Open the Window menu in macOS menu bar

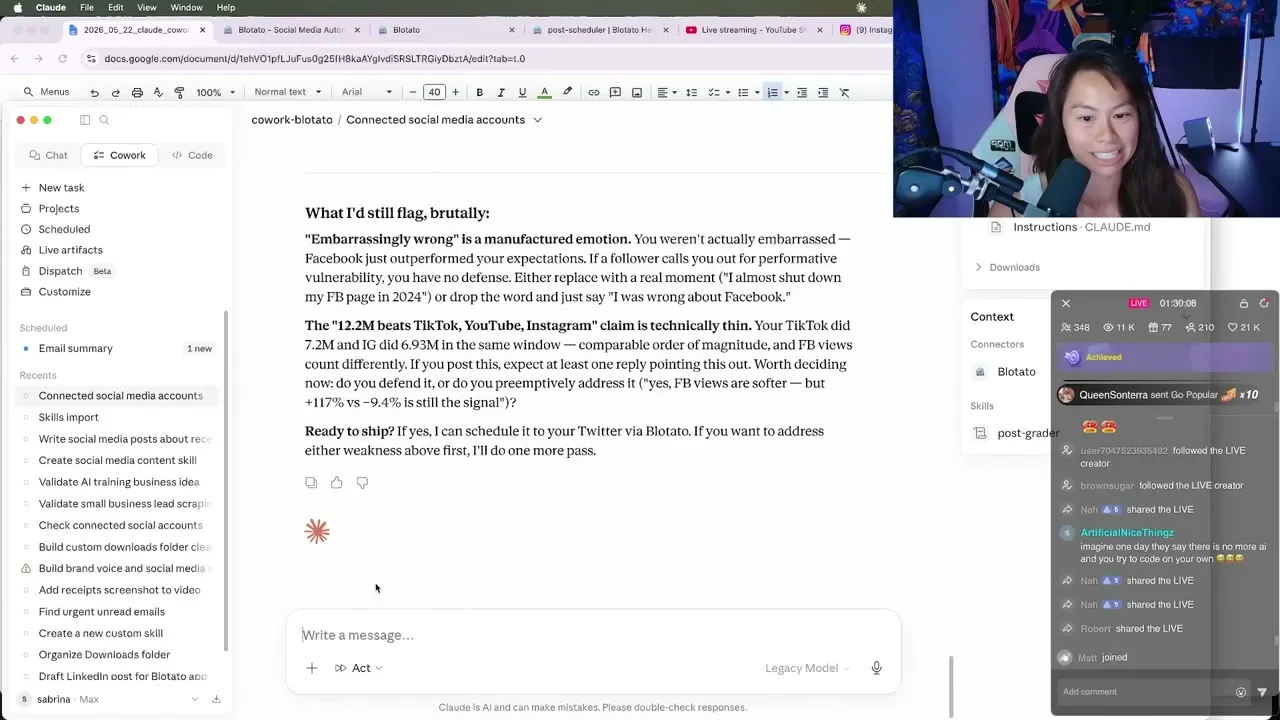coord(186,8)
